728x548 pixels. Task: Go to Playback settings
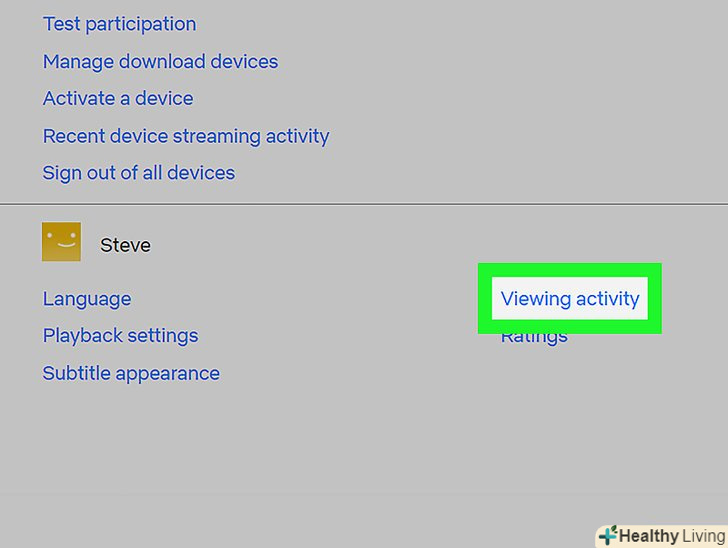pos(120,335)
